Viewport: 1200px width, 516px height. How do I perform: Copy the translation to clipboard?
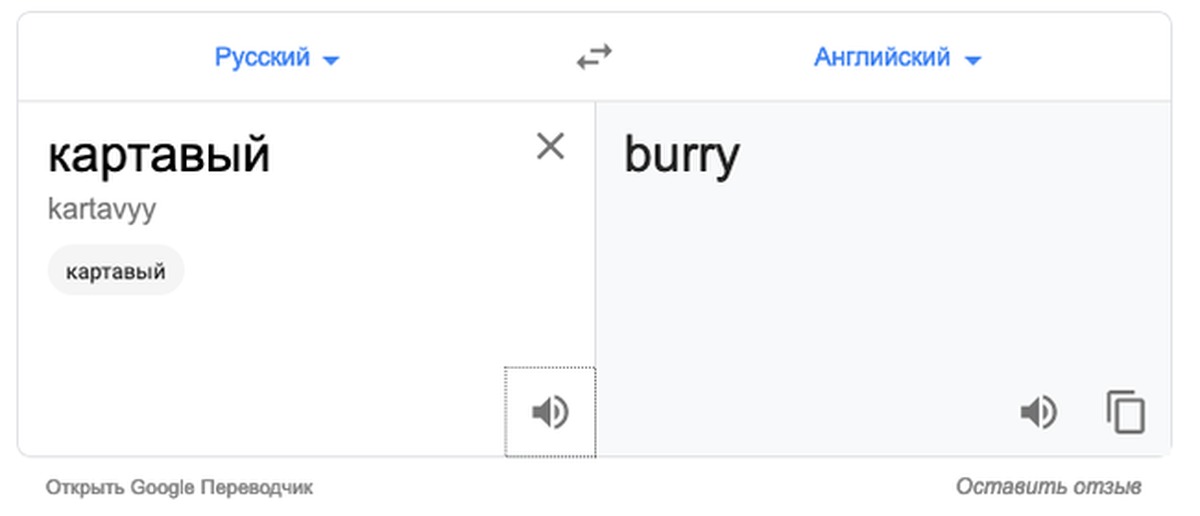coord(1126,412)
